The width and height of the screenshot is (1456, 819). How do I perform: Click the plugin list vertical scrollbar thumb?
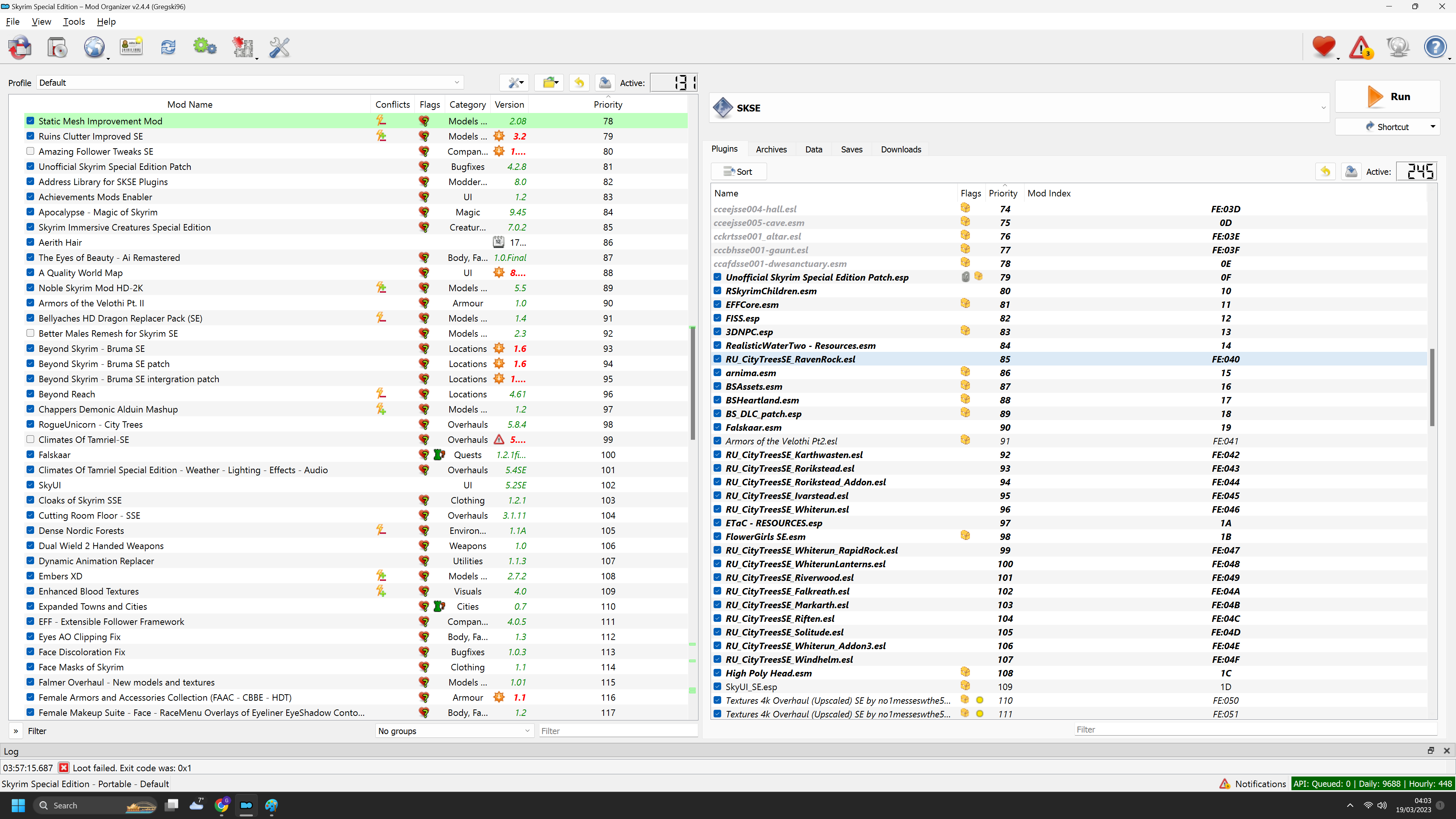pyautogui.click(x=1432, y=387)
